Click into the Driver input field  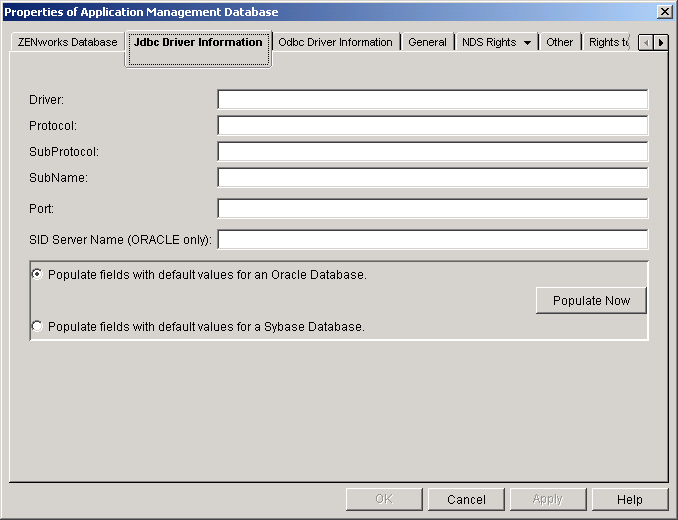point(432,99)
